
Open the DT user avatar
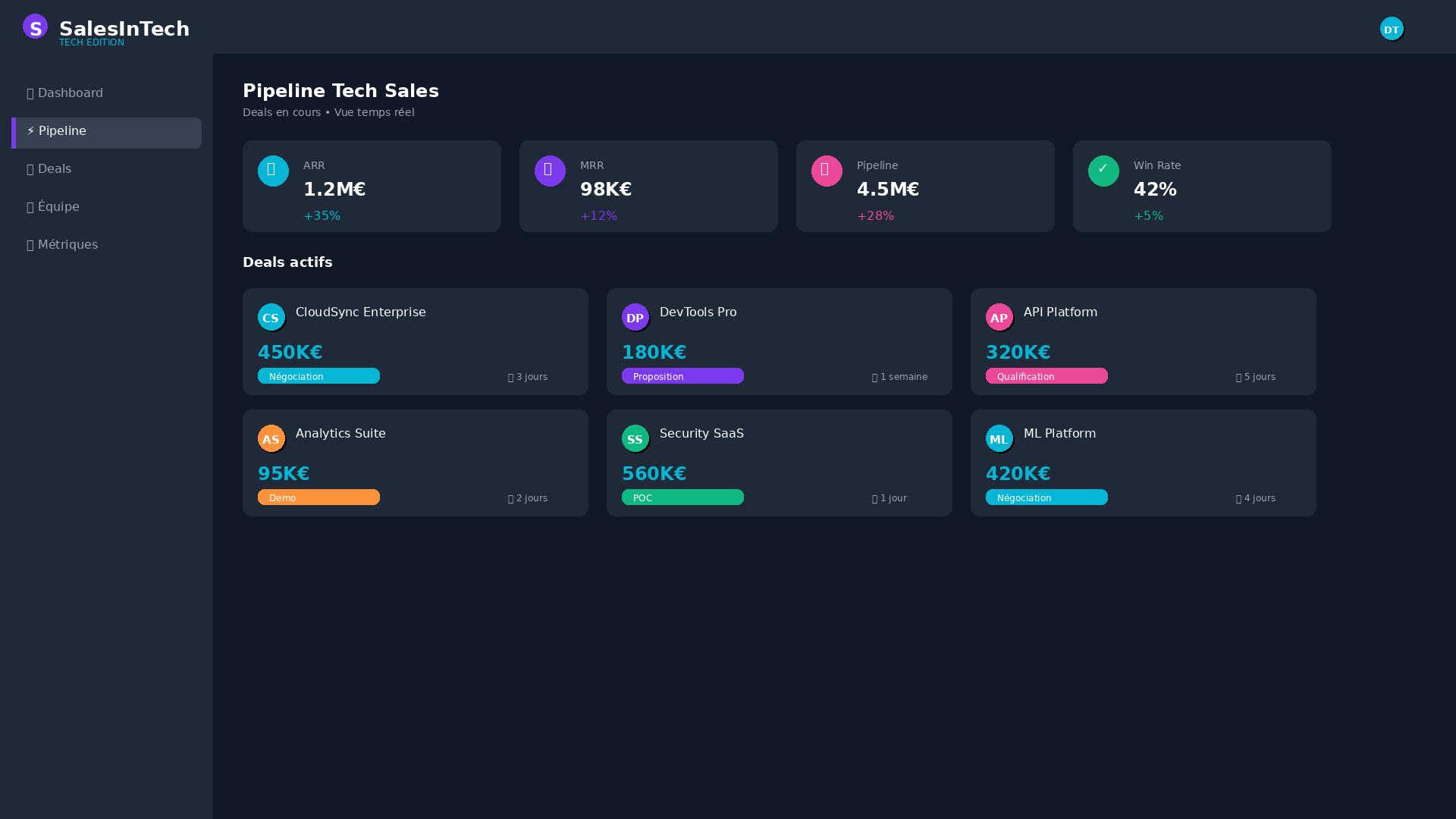1392,29
